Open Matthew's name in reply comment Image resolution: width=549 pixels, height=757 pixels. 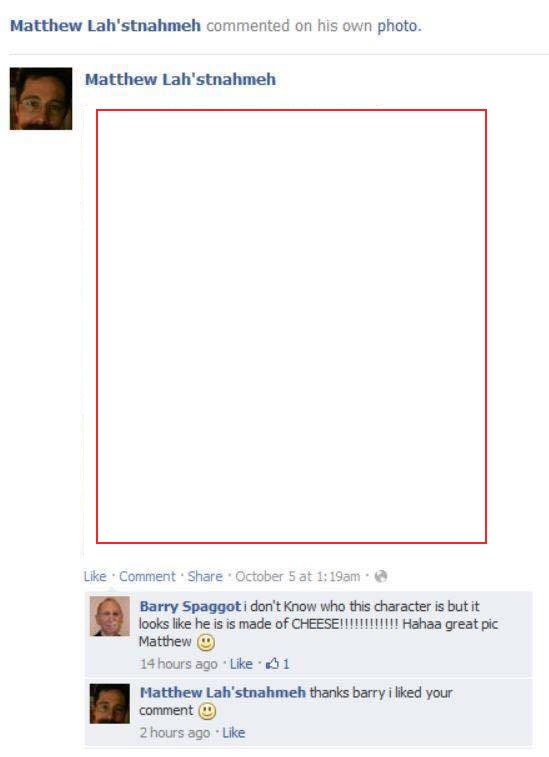click(223, 692)
